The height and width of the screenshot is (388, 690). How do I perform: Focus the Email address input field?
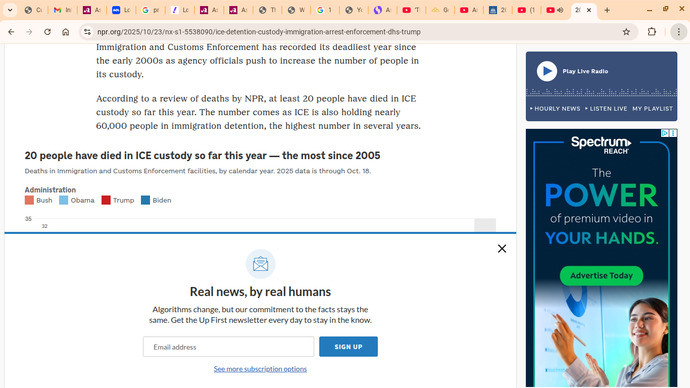pos(228,347)
